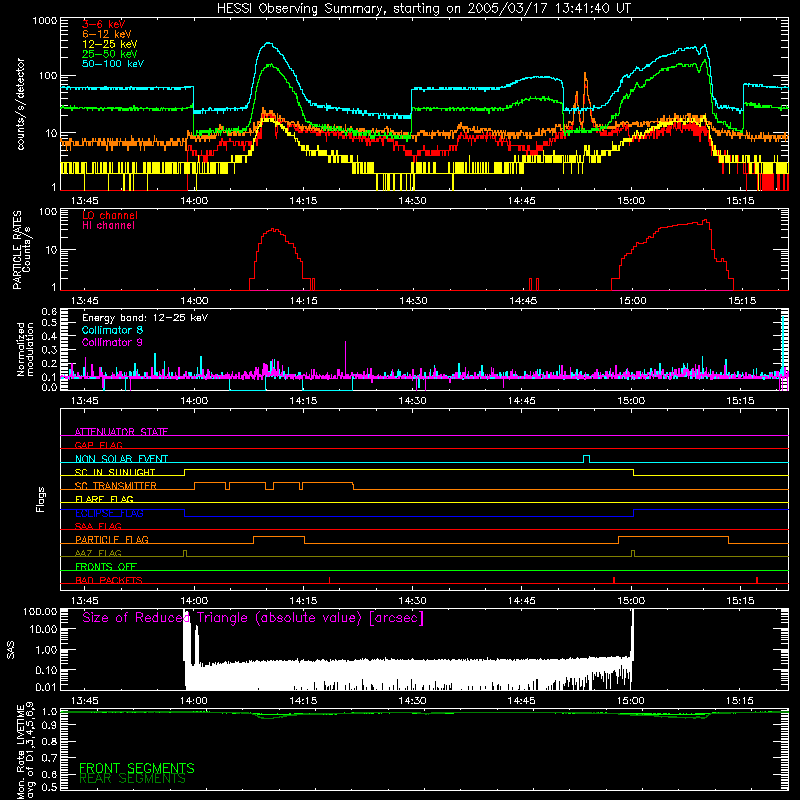
Task: Click the SC IN SUNLIGHT flag label
Action: click(x=115, y=472)
